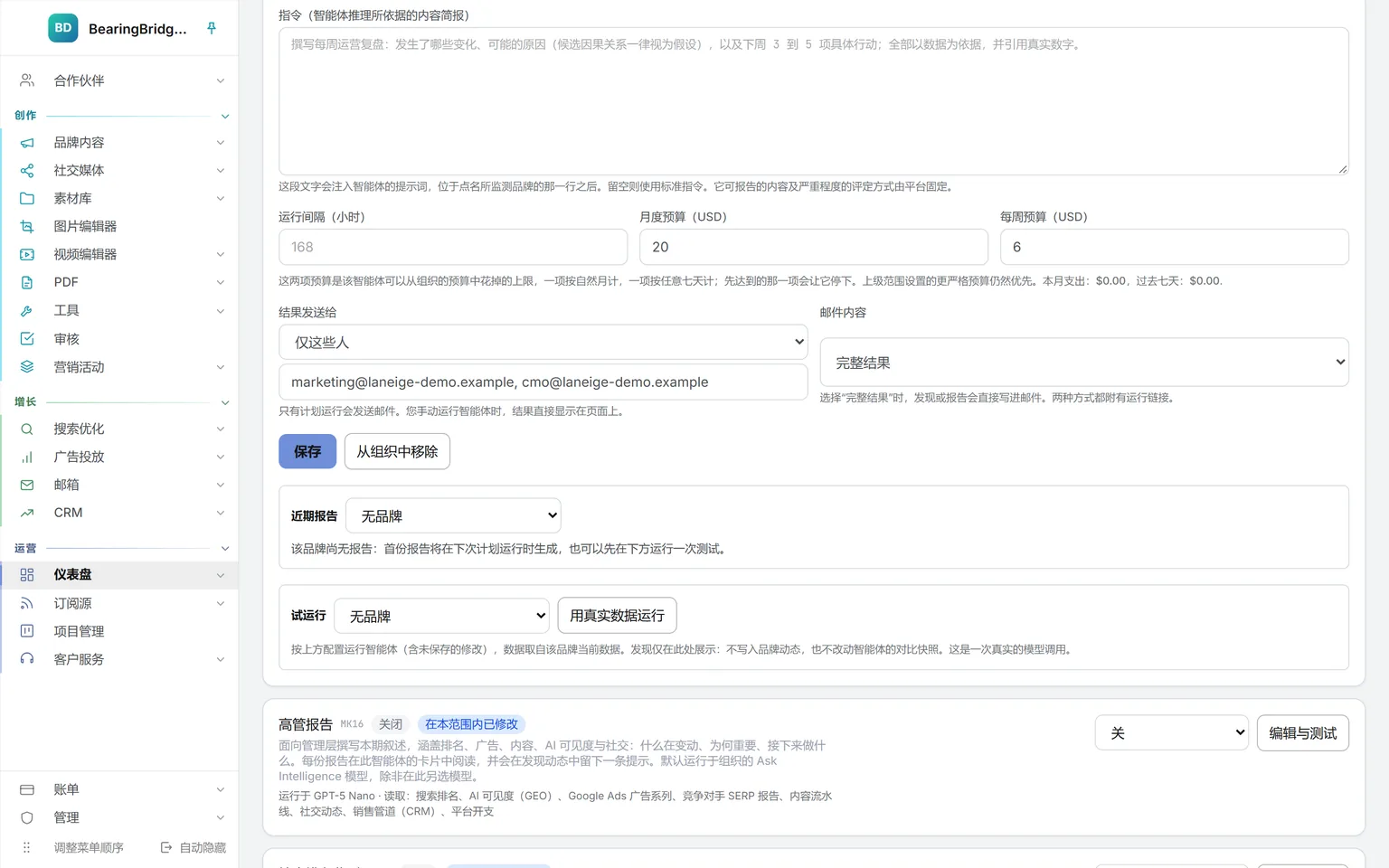Click the envelope icon for 邮箱
Viewport: 1389px width, 868px height.
pyautogui.click(x=27, y=486)
